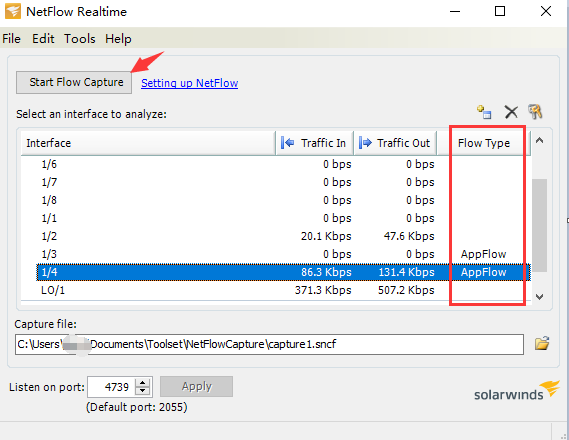This screenshot has width=569, height=440.
Task: Click the interface list scroll down arrow
Action: 540,296
